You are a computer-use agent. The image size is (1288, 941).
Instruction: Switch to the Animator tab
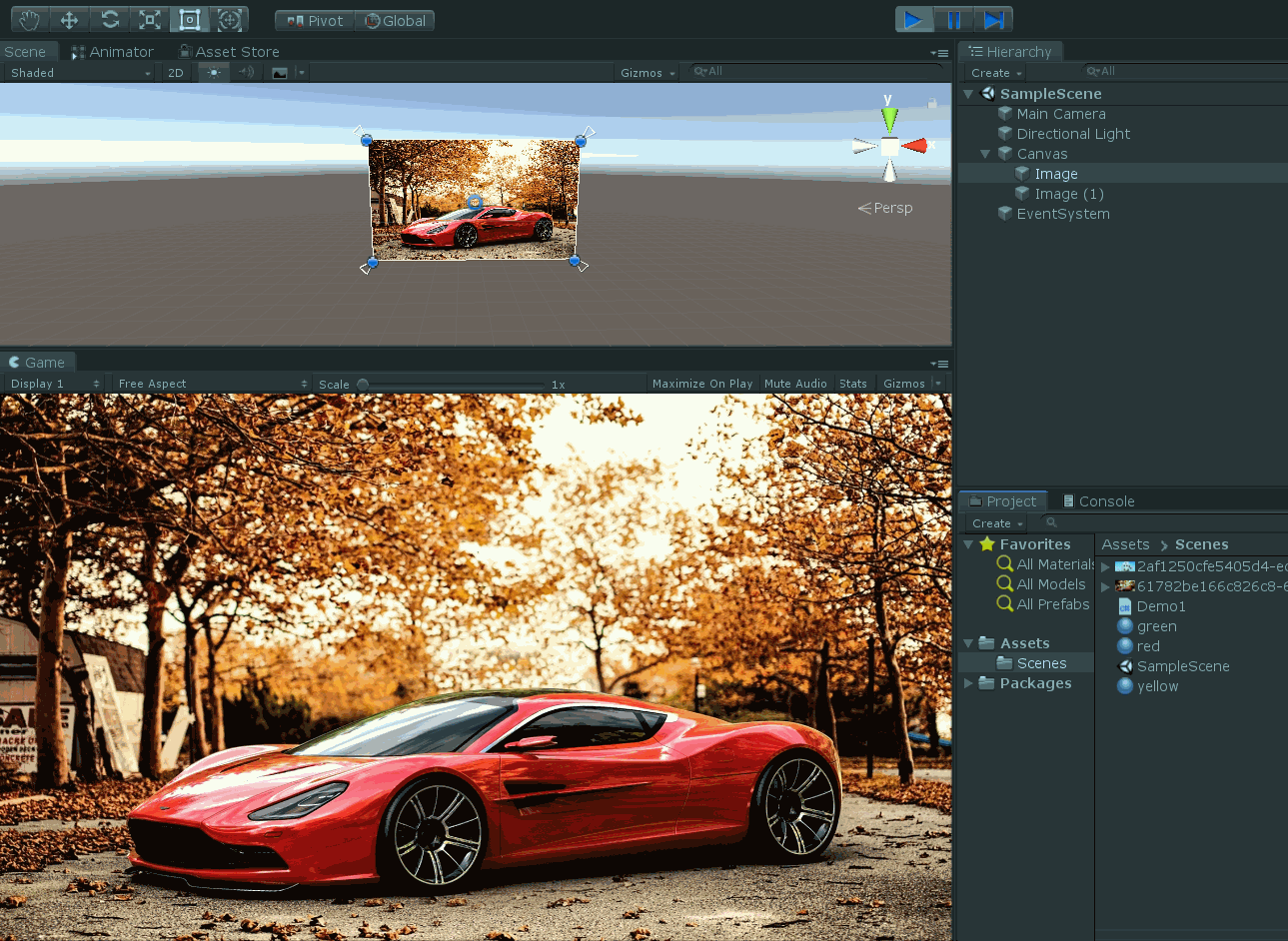[x=112, y=52]
